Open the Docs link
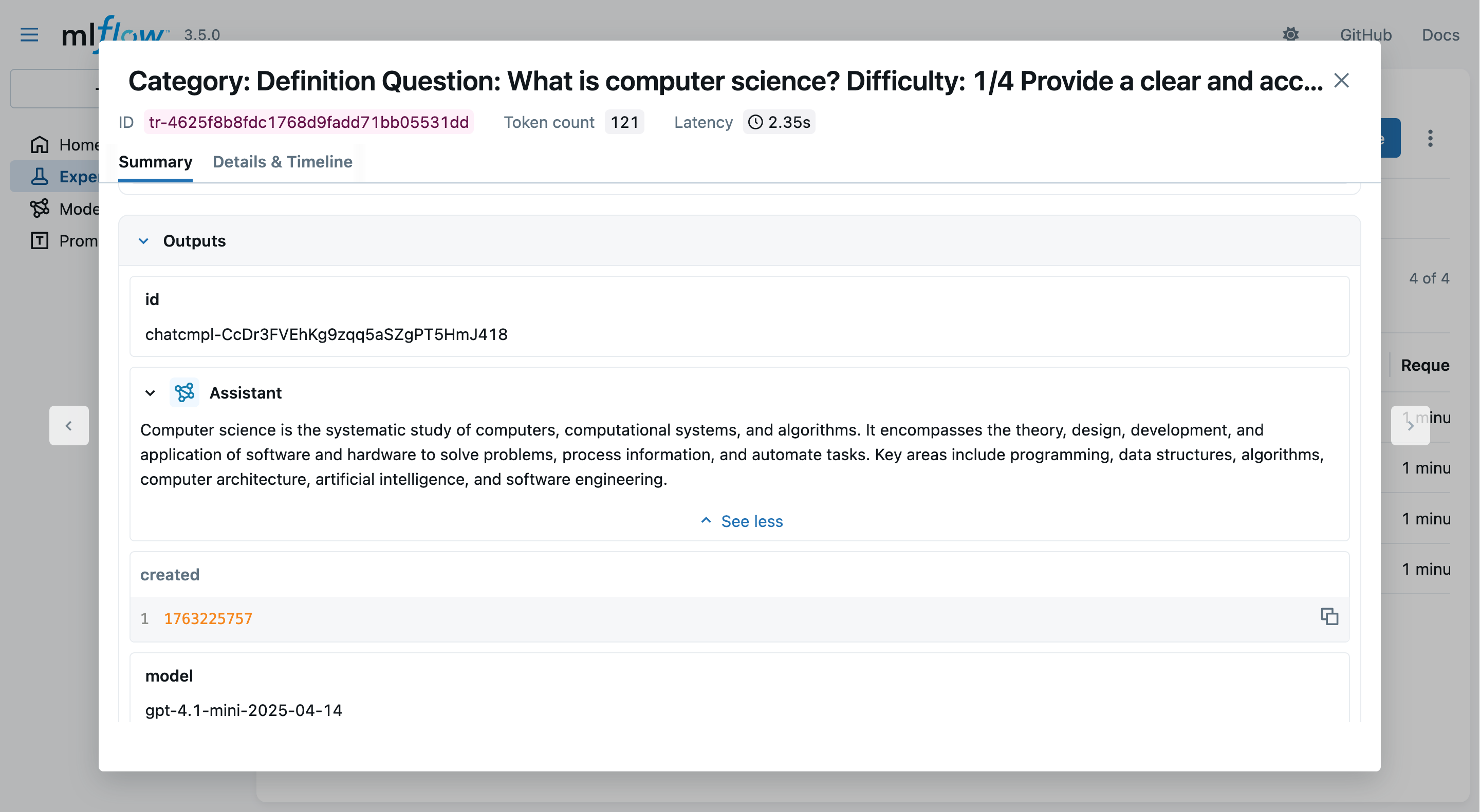 (1440, 35)
